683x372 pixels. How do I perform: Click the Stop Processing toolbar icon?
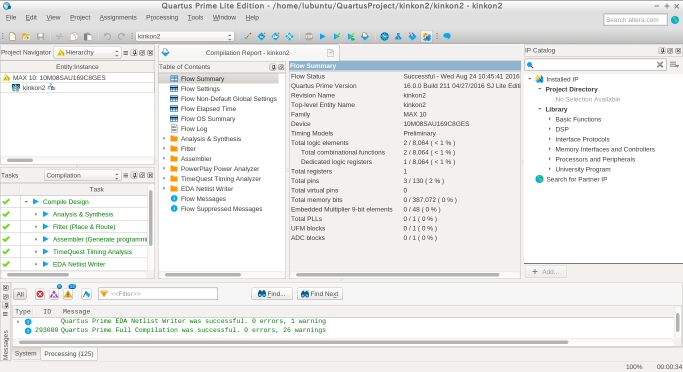click(x=308, y=37)
